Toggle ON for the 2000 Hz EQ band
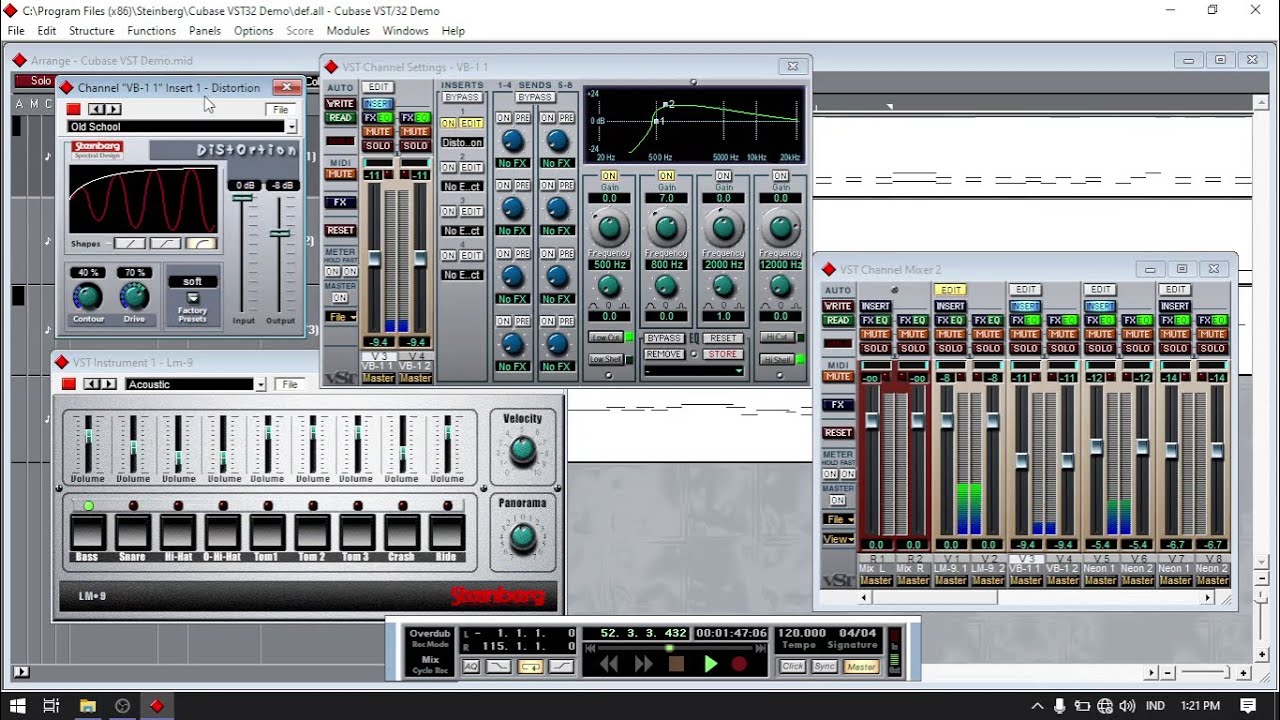The image size is (1280, 720). 723,176
